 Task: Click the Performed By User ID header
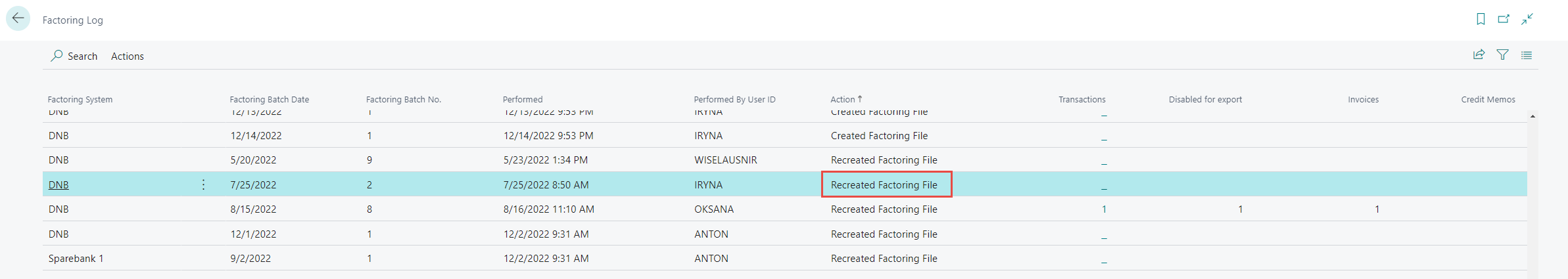click(734, 99)
